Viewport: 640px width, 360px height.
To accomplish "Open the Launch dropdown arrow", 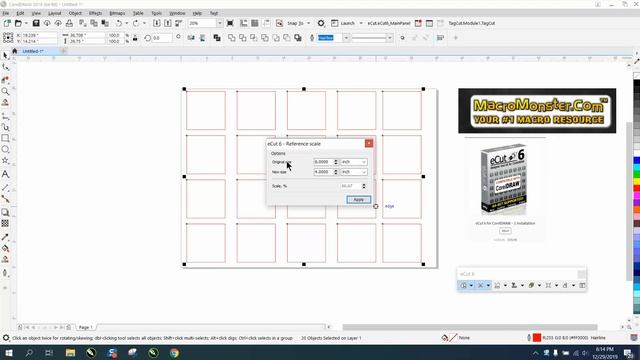I will coord(361,23).
